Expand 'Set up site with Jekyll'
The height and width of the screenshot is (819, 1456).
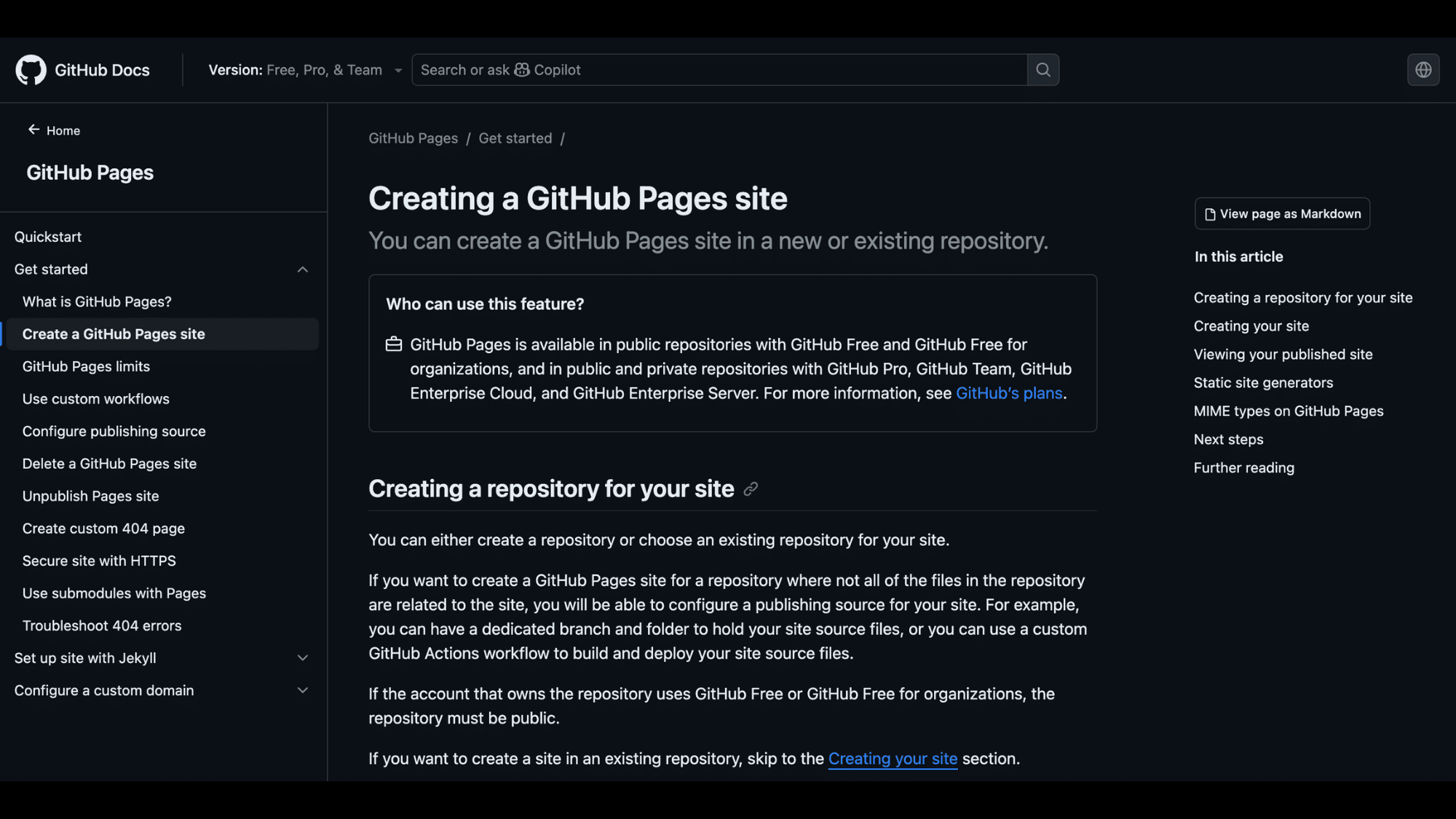(303, 657)
